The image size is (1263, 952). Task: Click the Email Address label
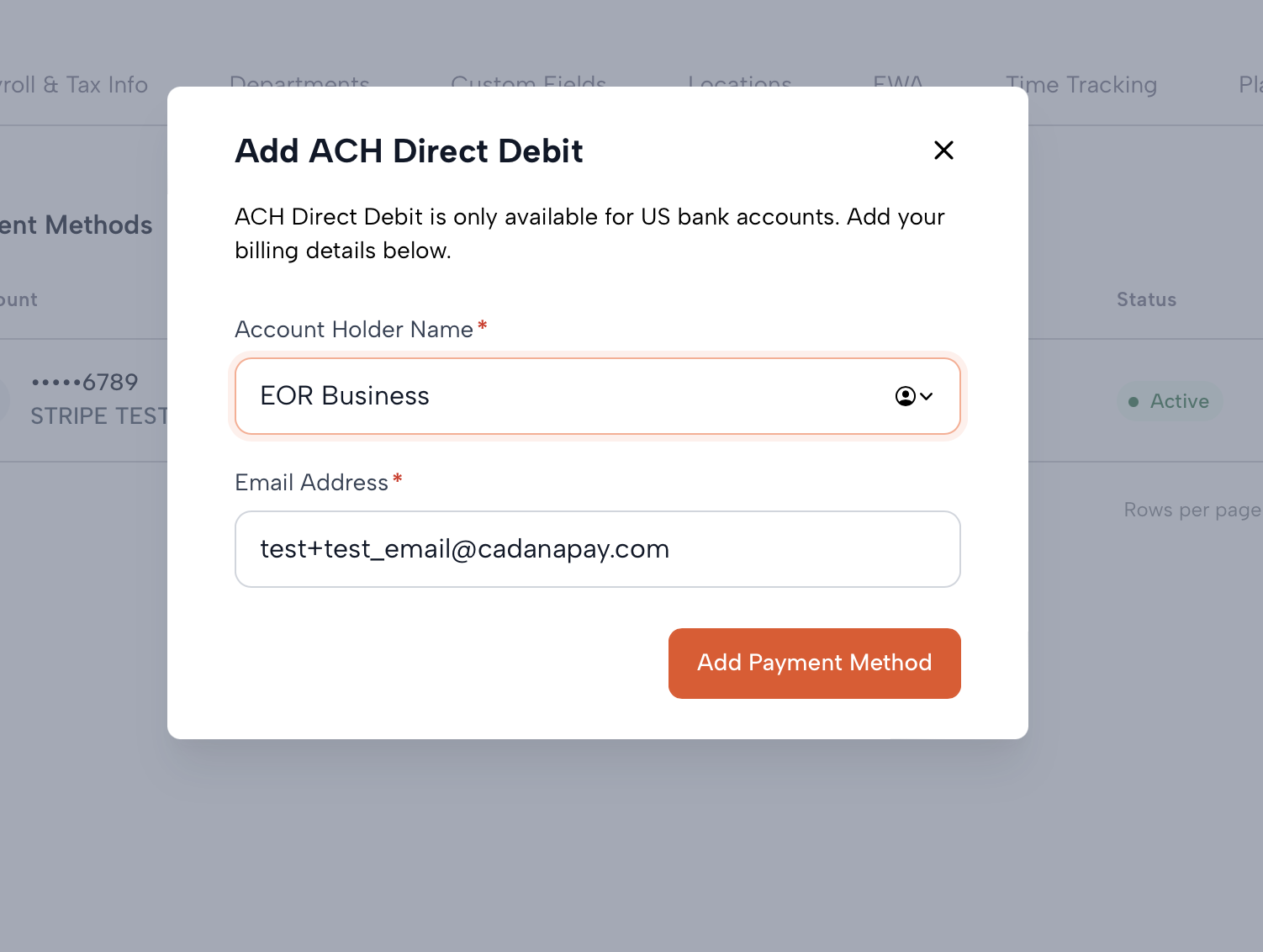pos(311,483)
